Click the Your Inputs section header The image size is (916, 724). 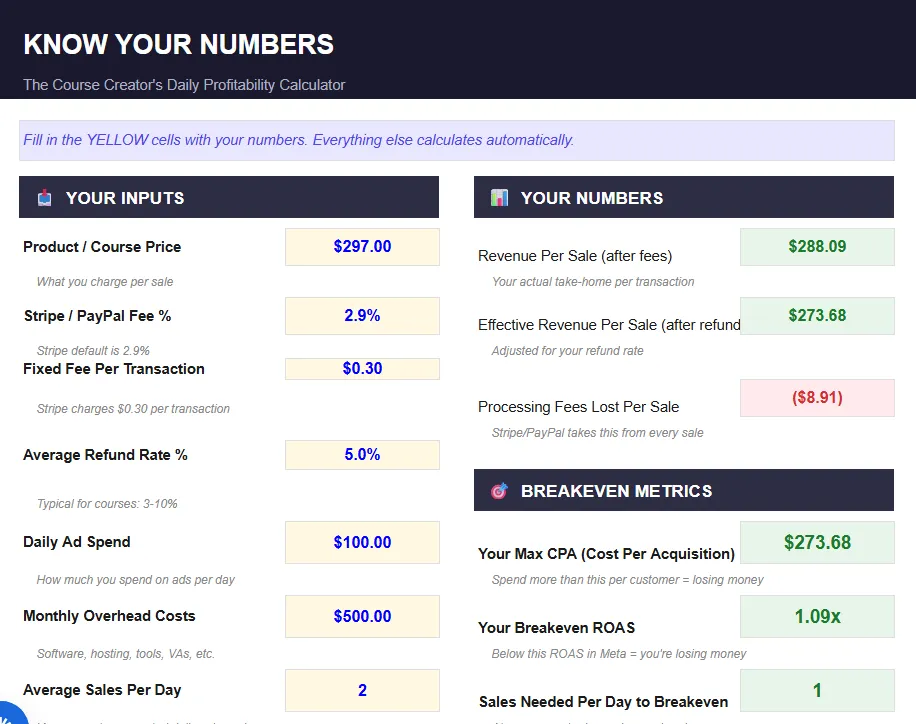[125, 198]
